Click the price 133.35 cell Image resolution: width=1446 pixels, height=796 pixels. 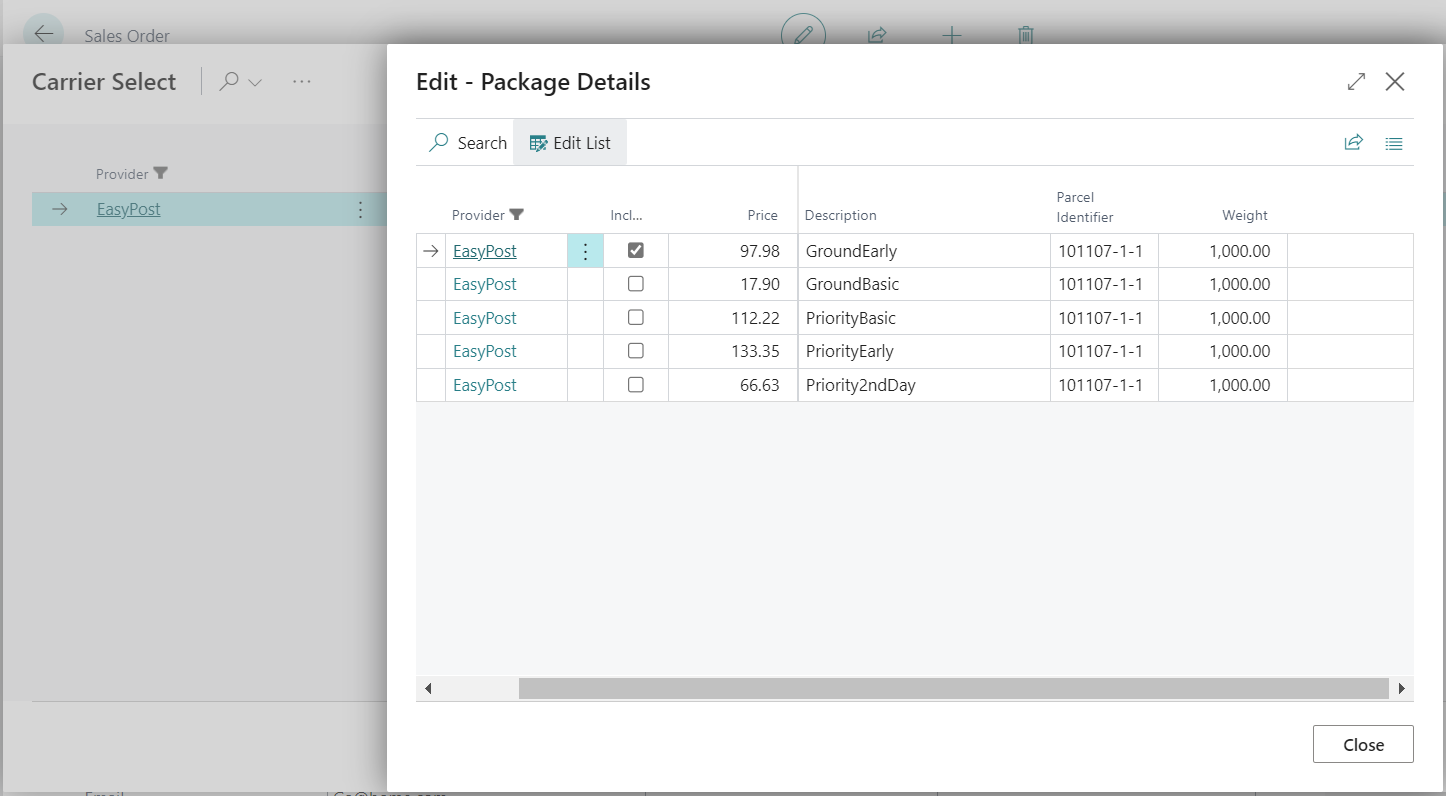click(x=733, y=351)
